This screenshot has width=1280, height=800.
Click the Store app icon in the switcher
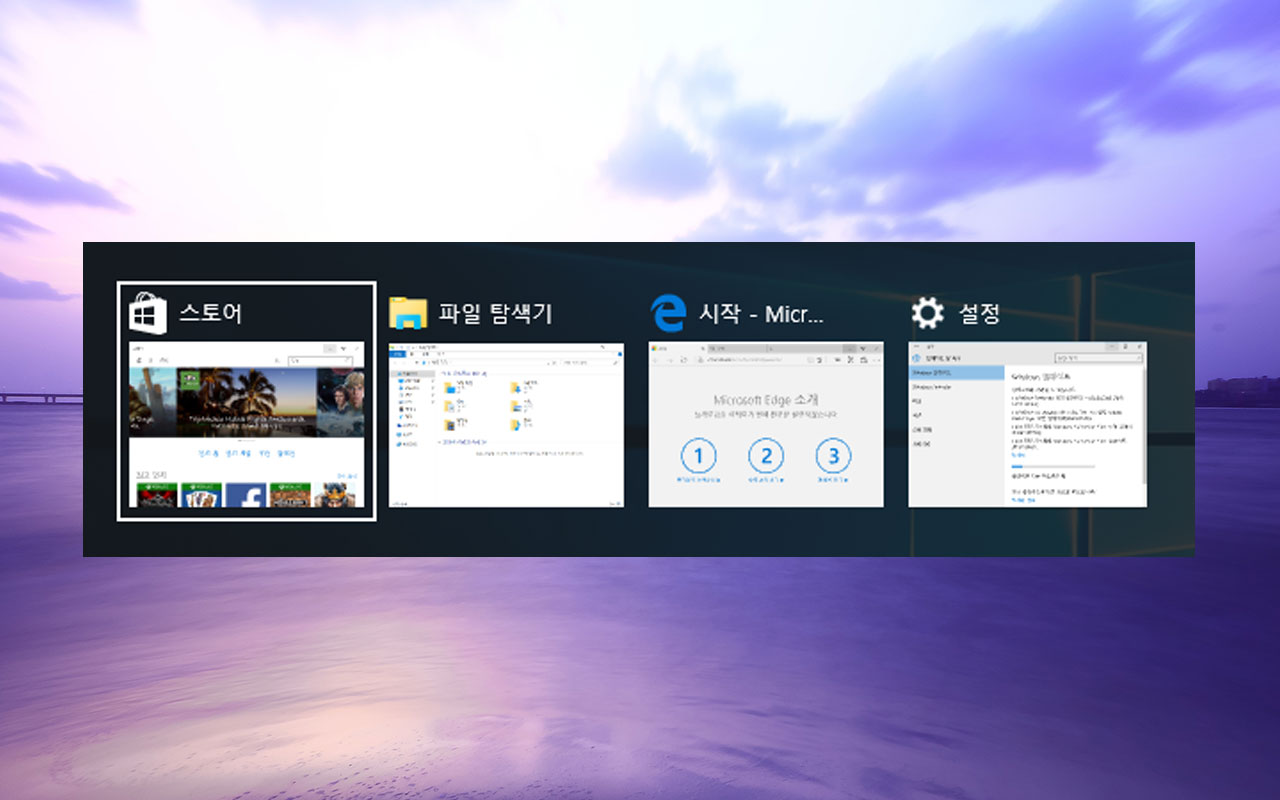coord(149,313)
